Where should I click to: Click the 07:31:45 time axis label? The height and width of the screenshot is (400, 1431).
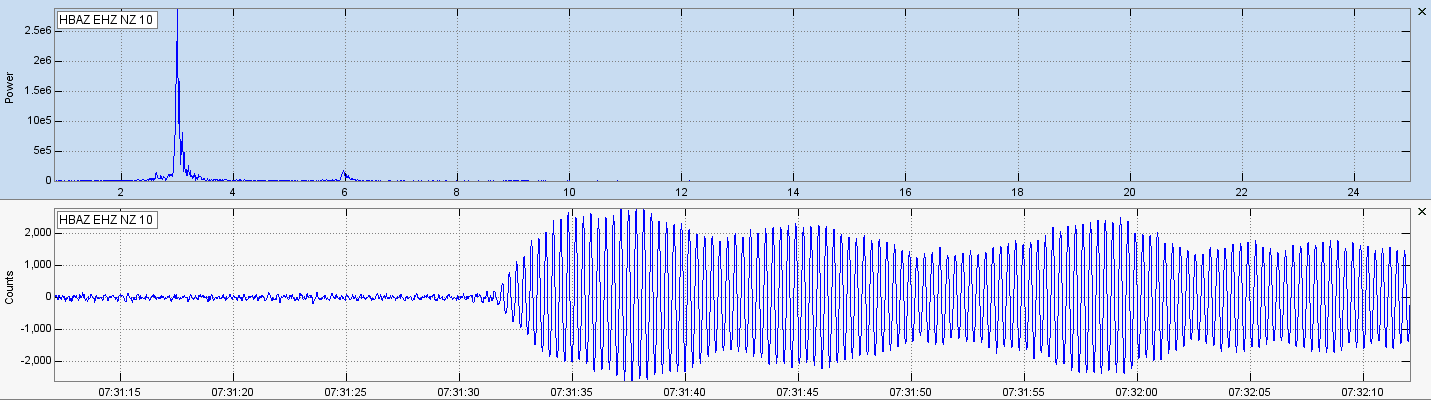point(799,391)
